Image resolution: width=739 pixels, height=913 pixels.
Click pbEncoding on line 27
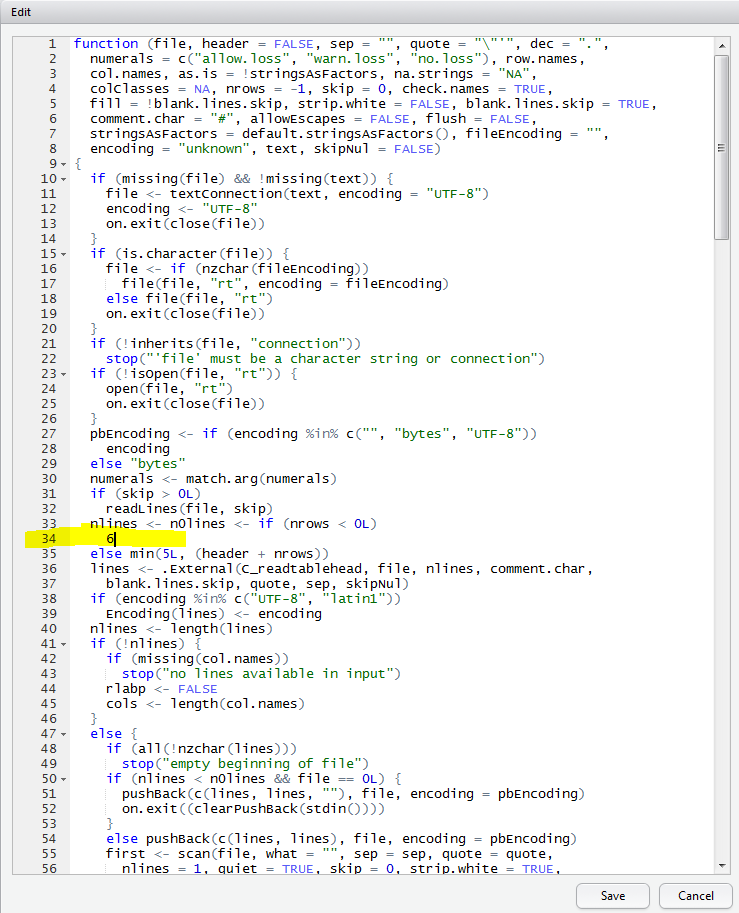[x=130, y=434]
